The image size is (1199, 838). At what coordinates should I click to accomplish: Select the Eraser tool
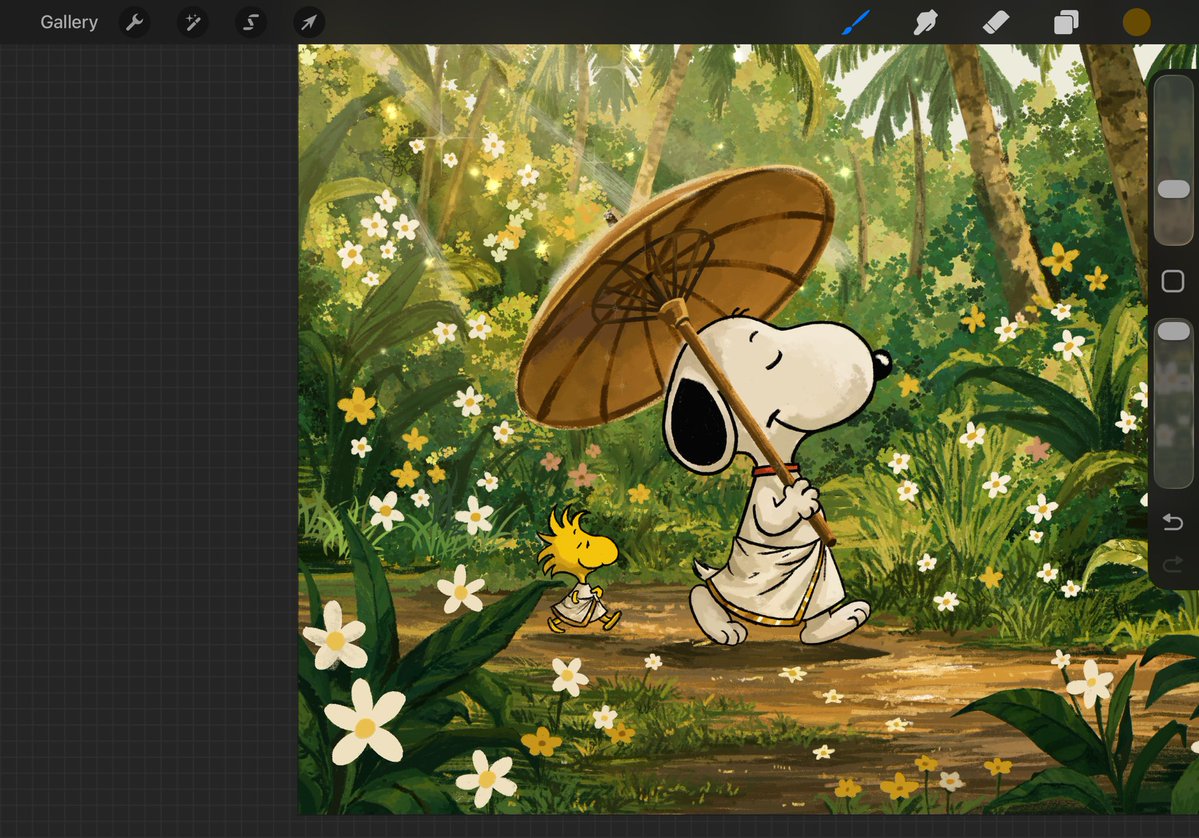pos(996,22)
